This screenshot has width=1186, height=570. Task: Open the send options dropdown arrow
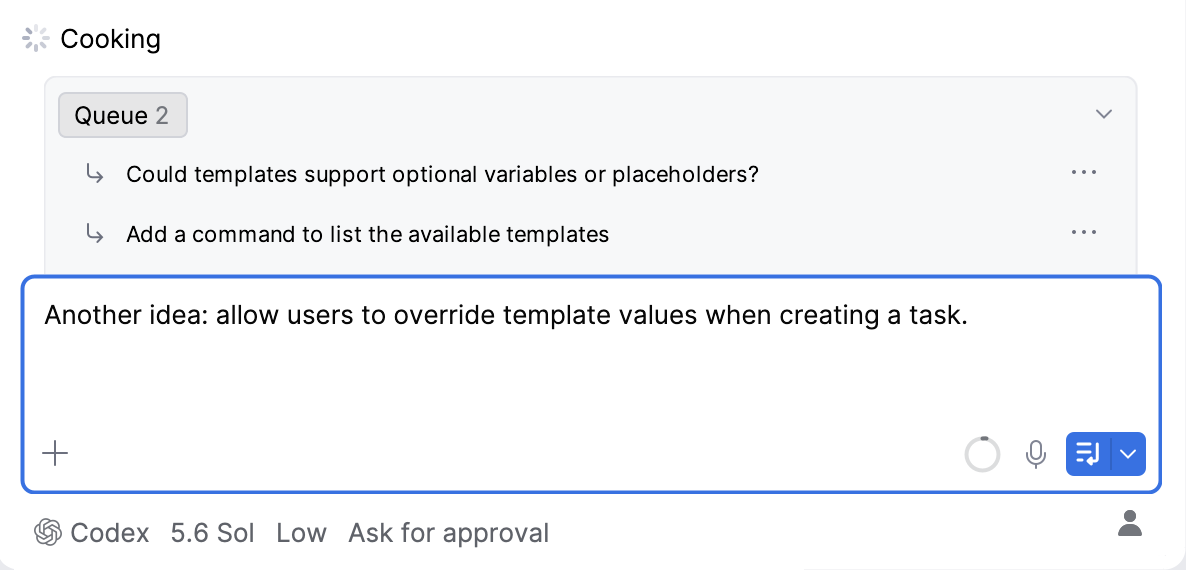(1128, 454)
